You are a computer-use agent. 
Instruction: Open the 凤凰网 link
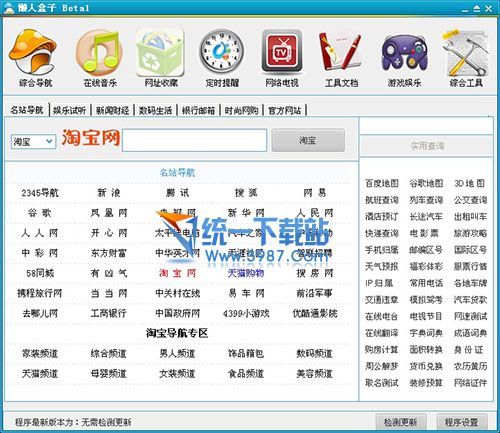point(109,213)
